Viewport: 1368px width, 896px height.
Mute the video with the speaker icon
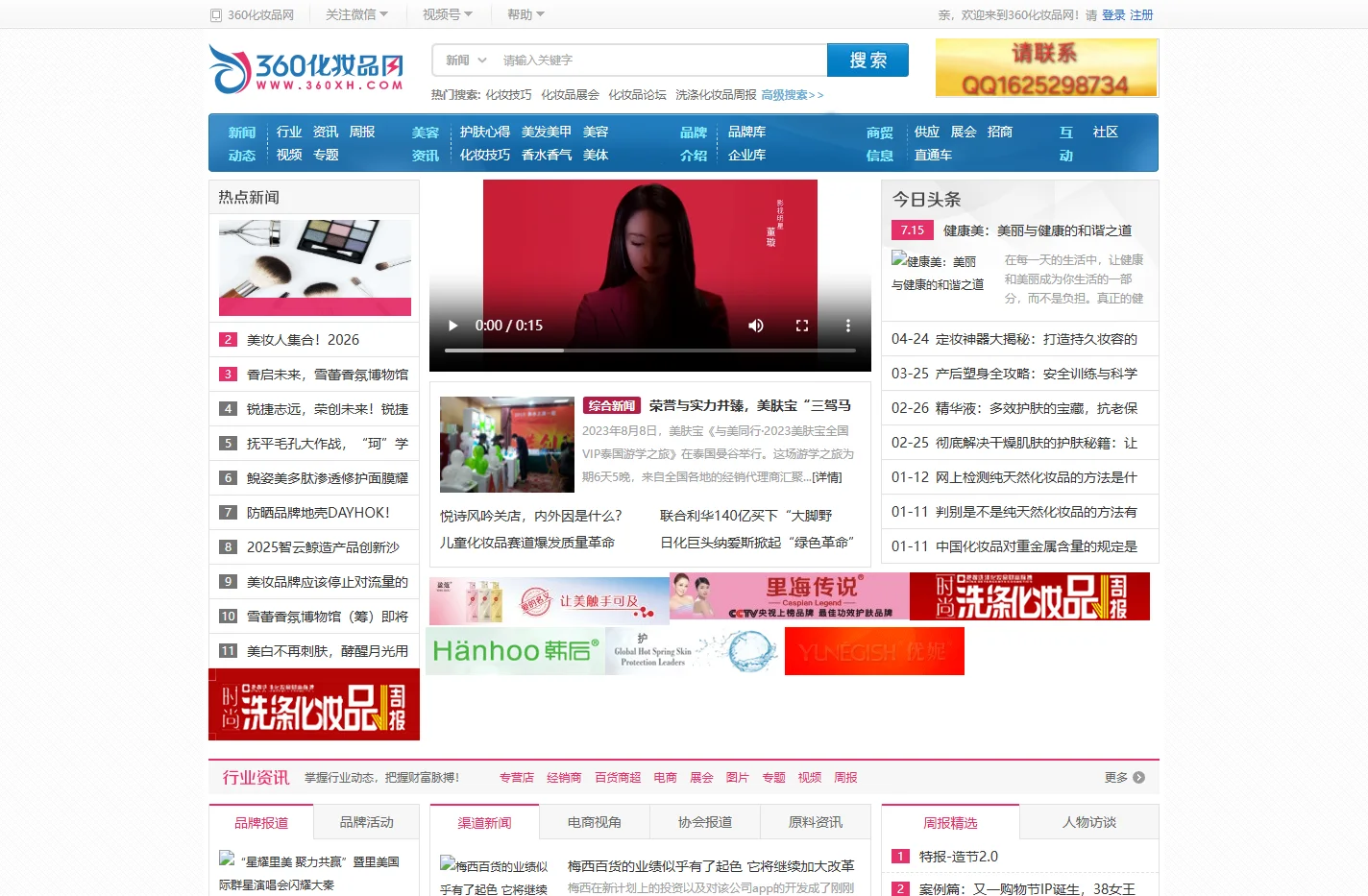(x=756, y=326)
